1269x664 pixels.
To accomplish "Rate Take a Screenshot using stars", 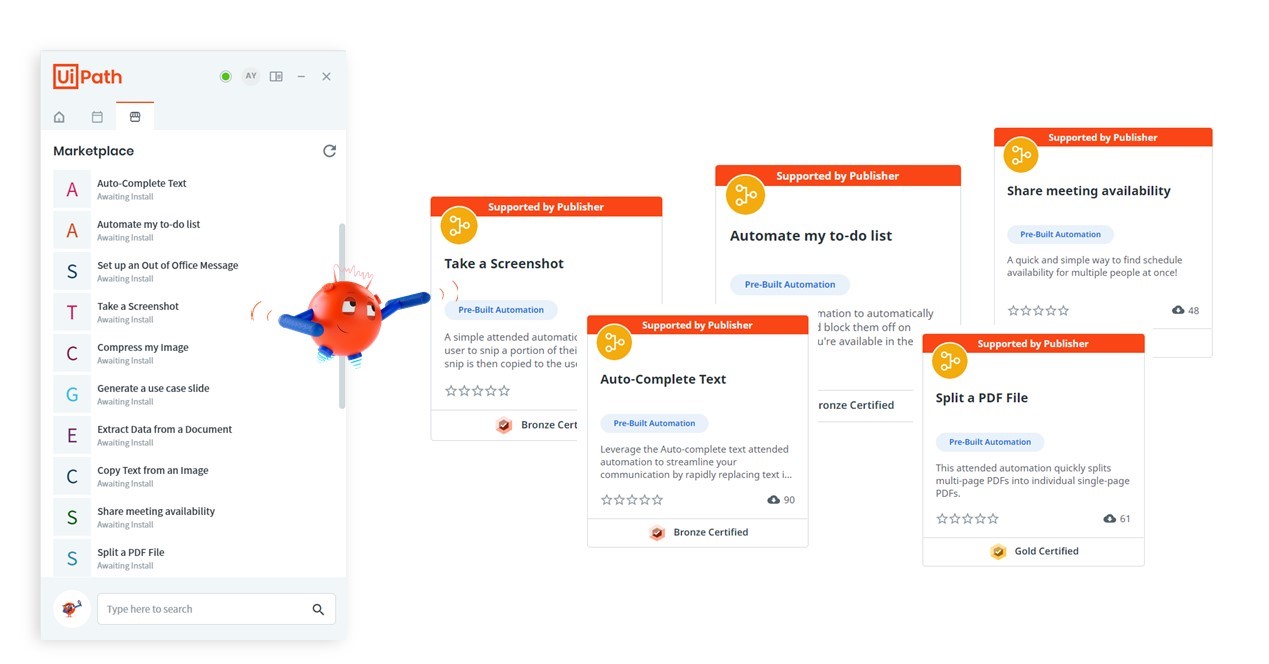I will point(477,391).
